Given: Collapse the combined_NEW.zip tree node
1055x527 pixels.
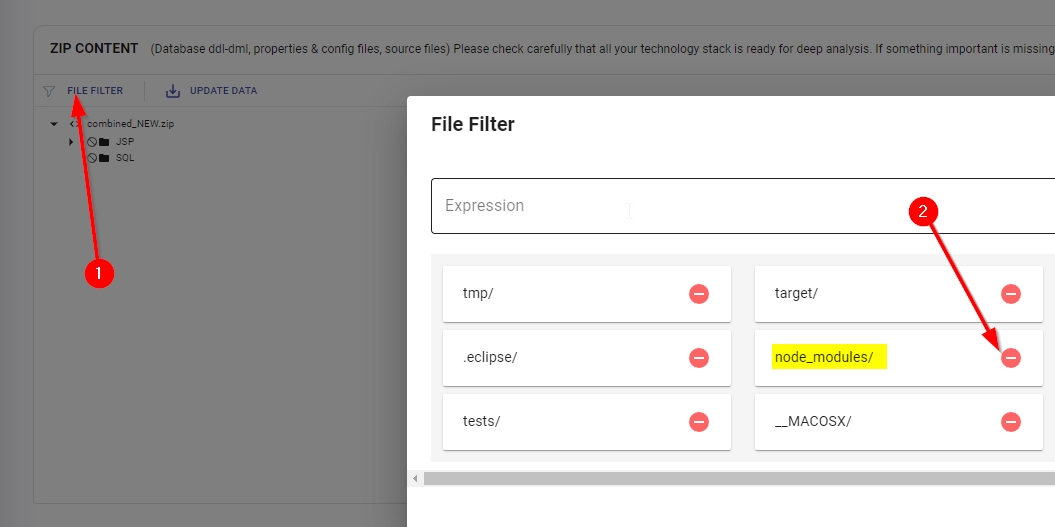Looking at the screenshot, I should point(54,124).
